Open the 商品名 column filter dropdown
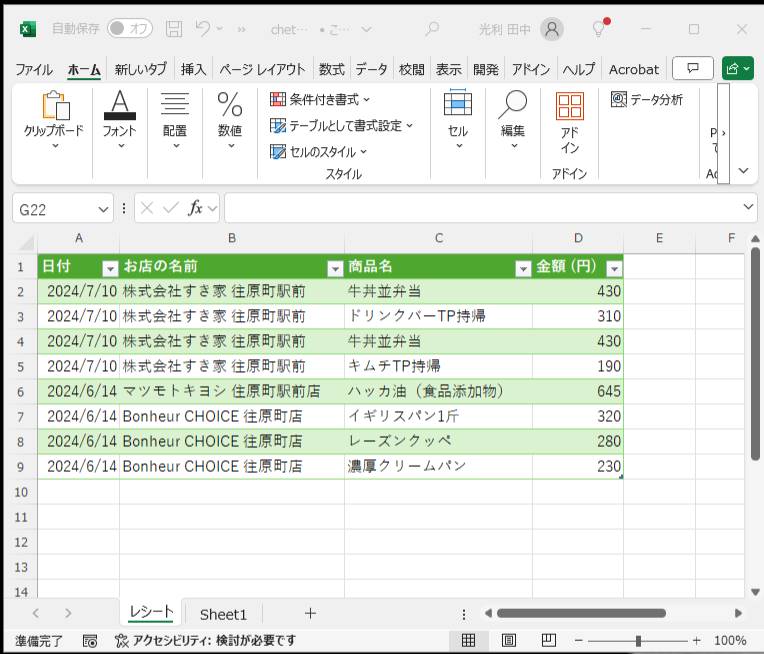 523,268
